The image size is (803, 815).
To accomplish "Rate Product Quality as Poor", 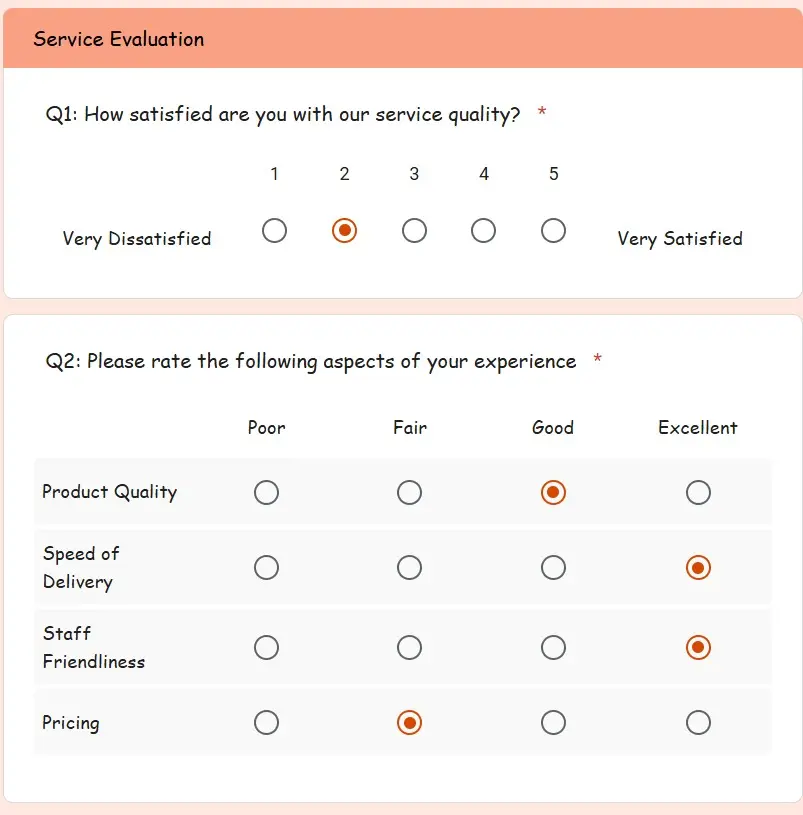I will click(x=266, y=492).
